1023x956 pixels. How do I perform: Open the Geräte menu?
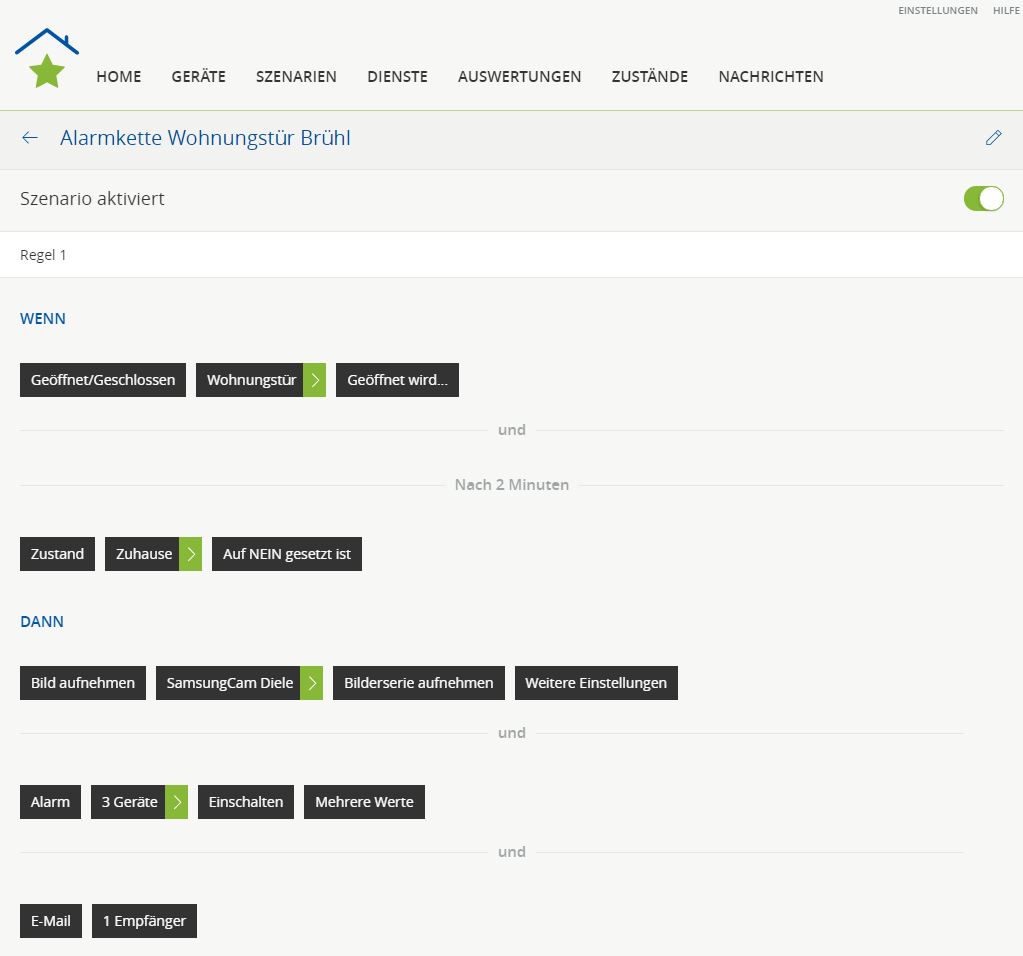tap(198, 77)
